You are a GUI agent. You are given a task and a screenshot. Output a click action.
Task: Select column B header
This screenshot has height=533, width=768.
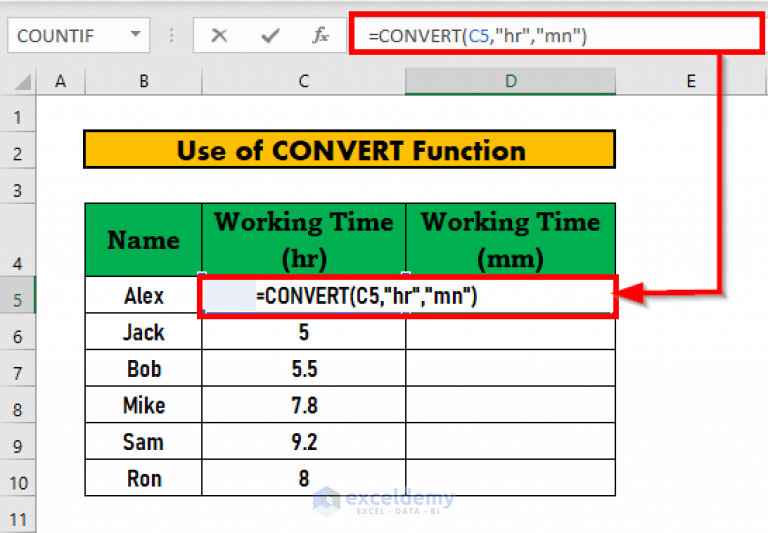144,81
